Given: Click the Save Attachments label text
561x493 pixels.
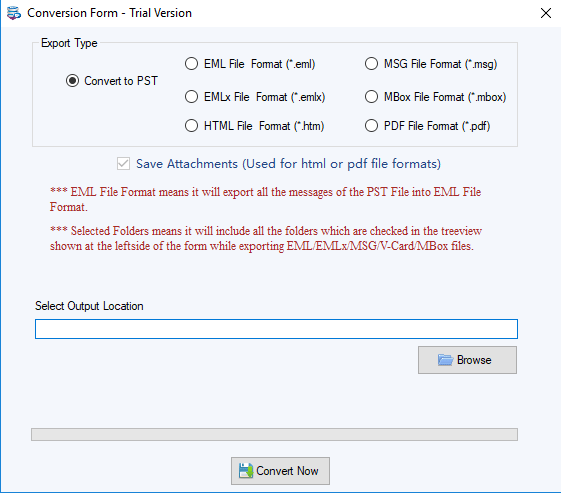Looking at the screenshot, I should (x=288, y=164).
